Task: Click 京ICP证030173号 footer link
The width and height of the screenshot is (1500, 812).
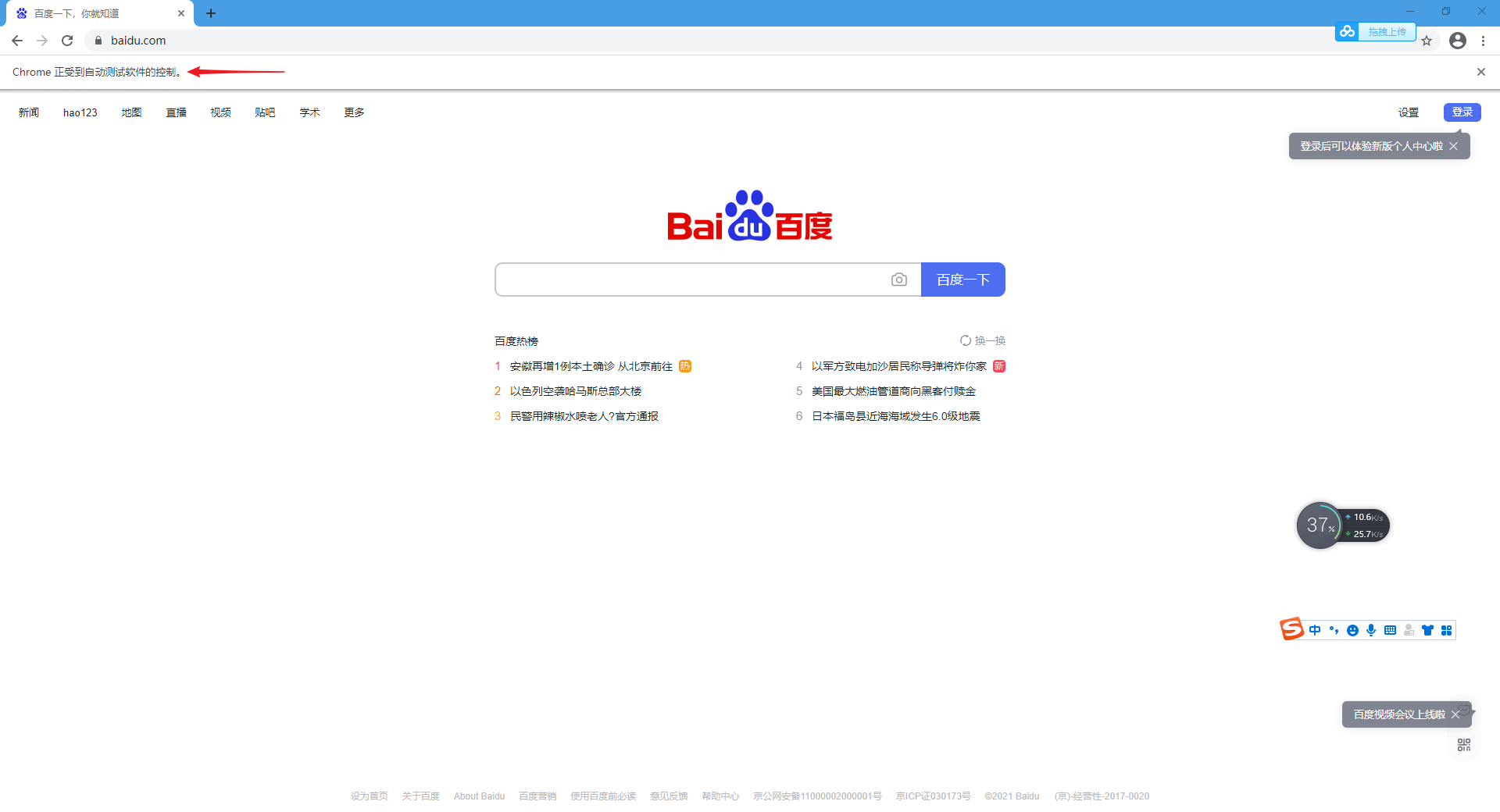Action: click(x=934, y=796)
